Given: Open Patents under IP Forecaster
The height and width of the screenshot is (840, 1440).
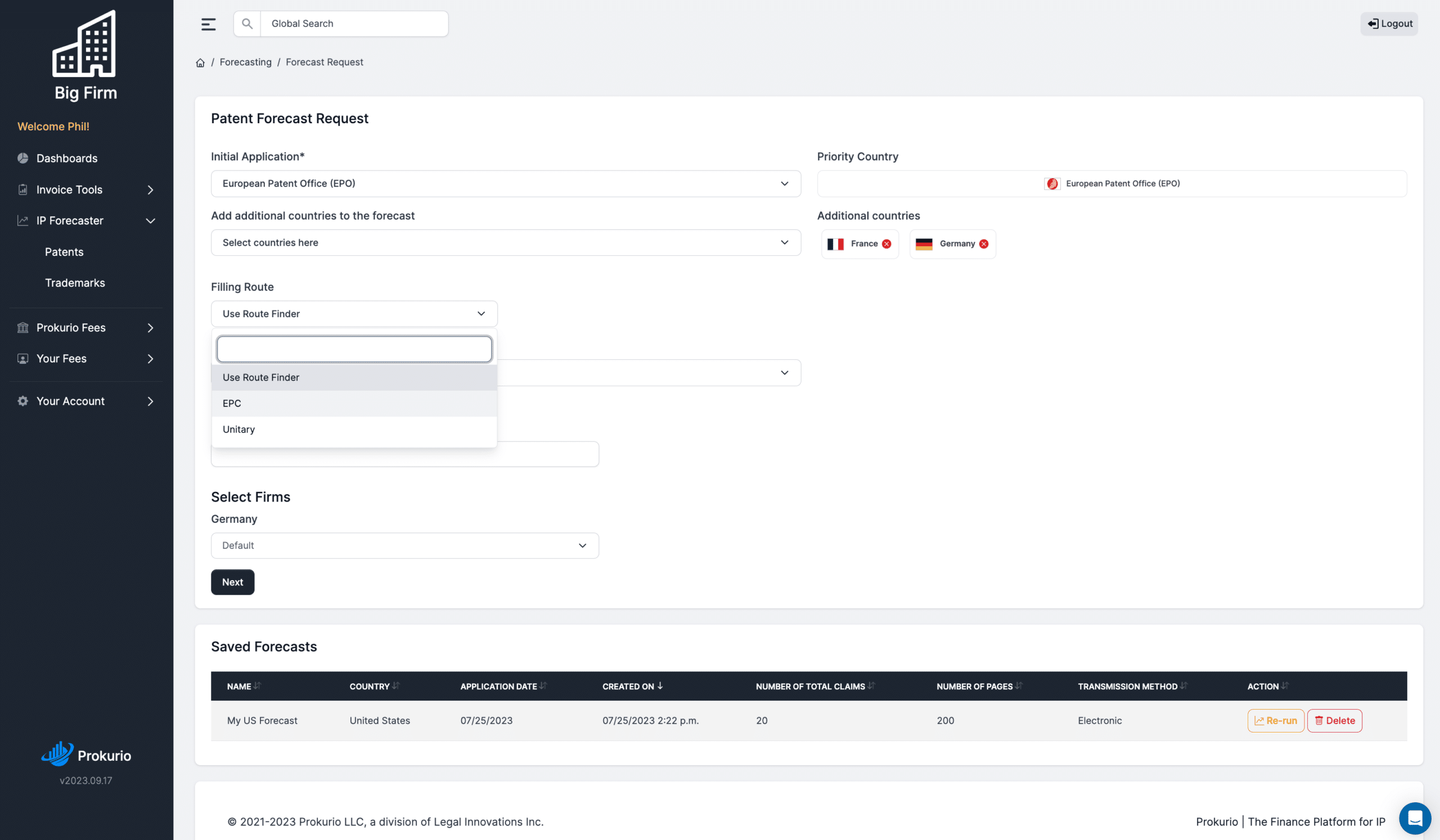Looking at the screenshot, I should coord(64,252).
